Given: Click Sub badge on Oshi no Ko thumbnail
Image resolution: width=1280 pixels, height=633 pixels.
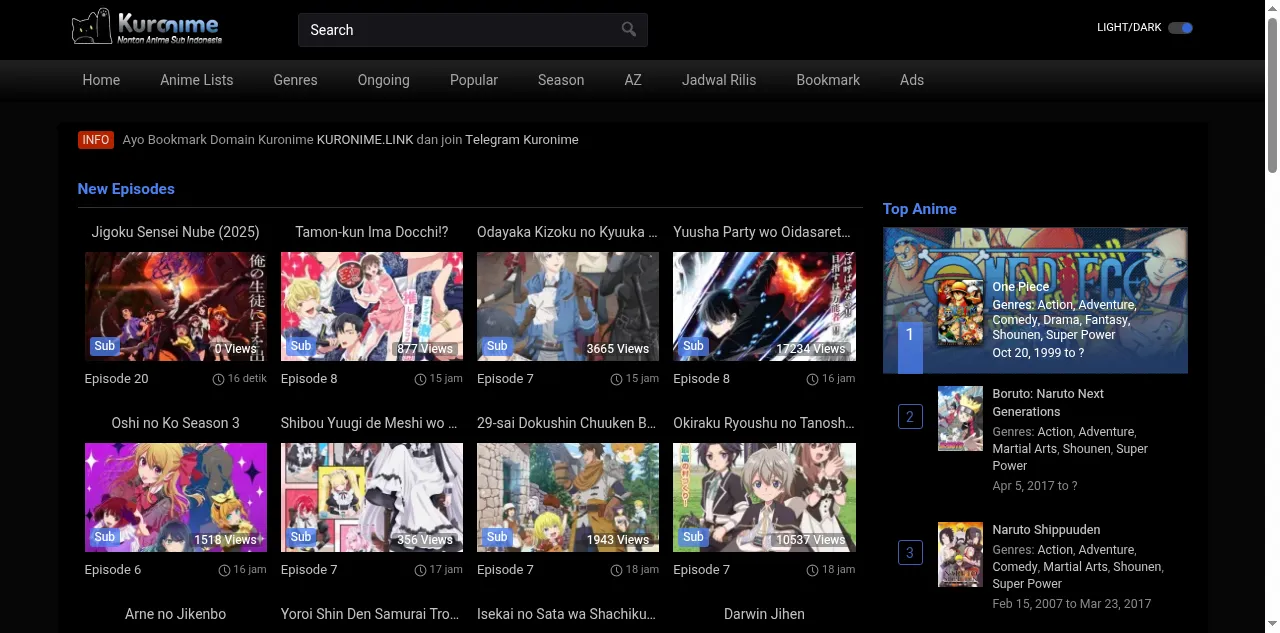Looking at the screenshot, I should tap(105, 537).
